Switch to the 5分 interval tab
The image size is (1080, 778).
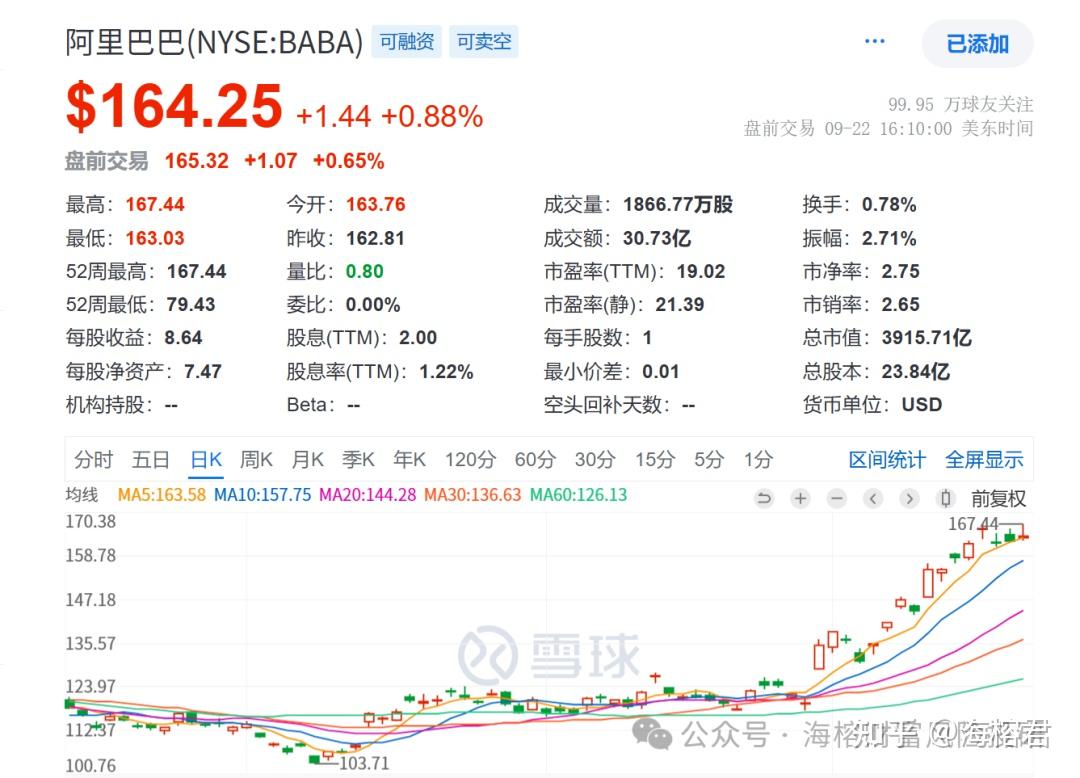coord(708,459)
